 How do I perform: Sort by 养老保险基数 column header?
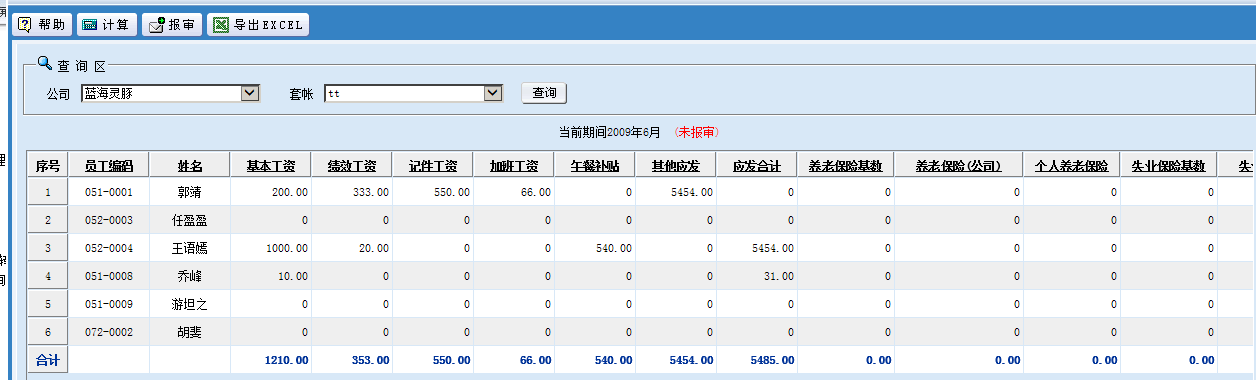tap(846, 166)
